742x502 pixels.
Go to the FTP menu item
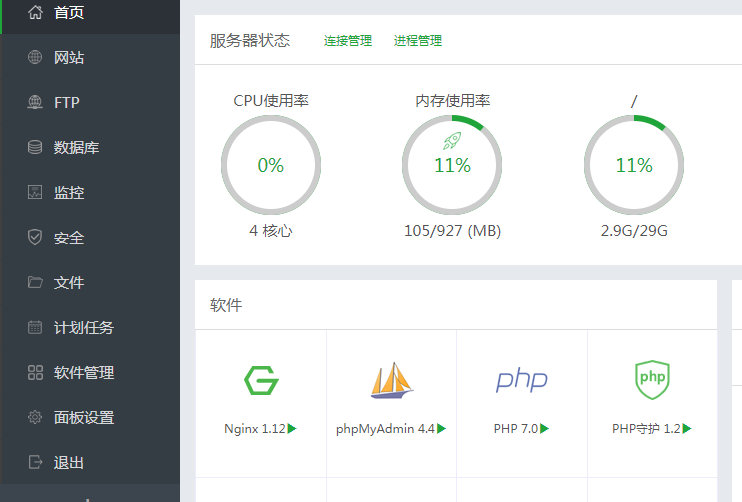pyautogui.click(x=66, y=102)
